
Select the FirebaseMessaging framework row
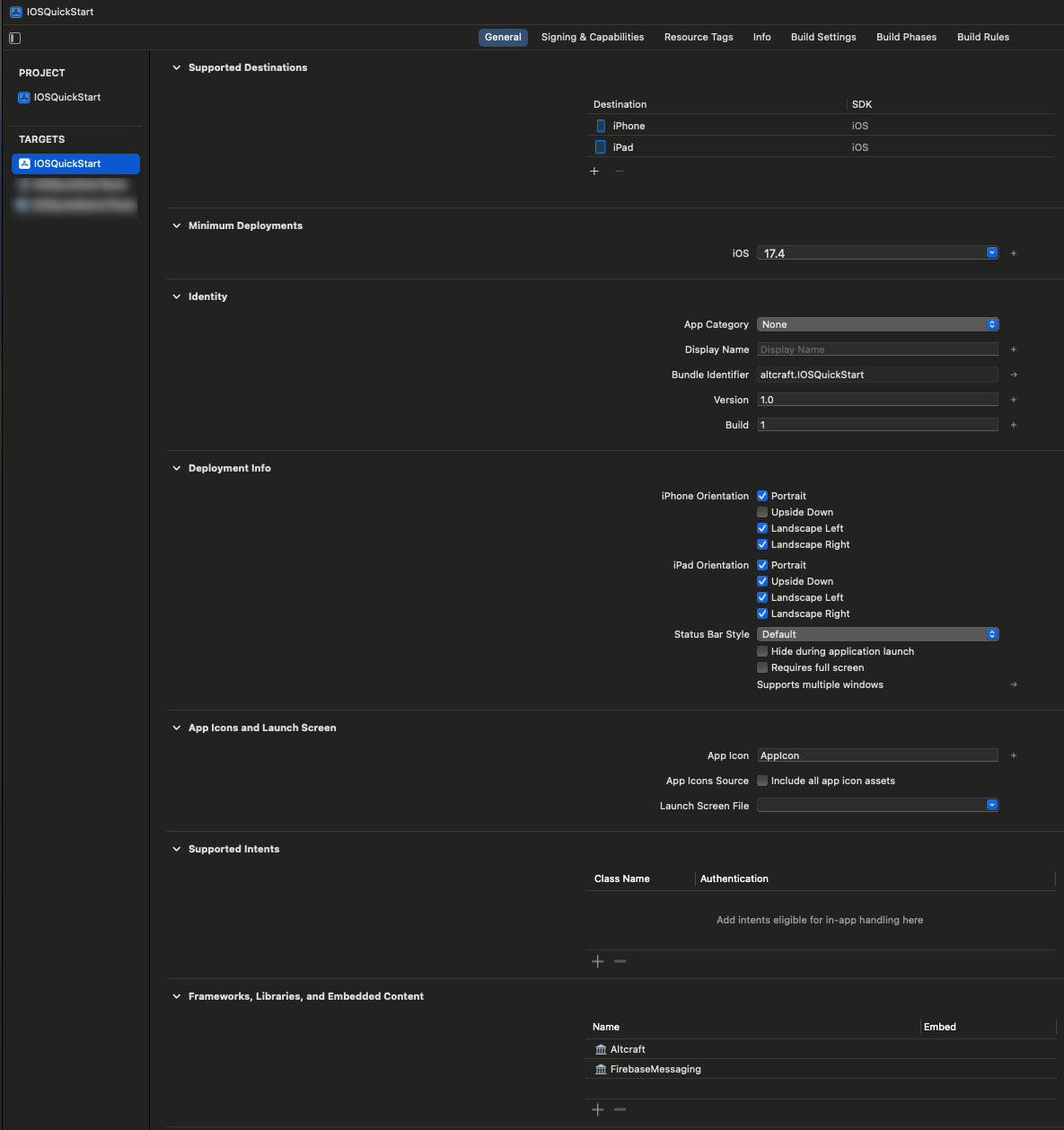[655, 1069]
